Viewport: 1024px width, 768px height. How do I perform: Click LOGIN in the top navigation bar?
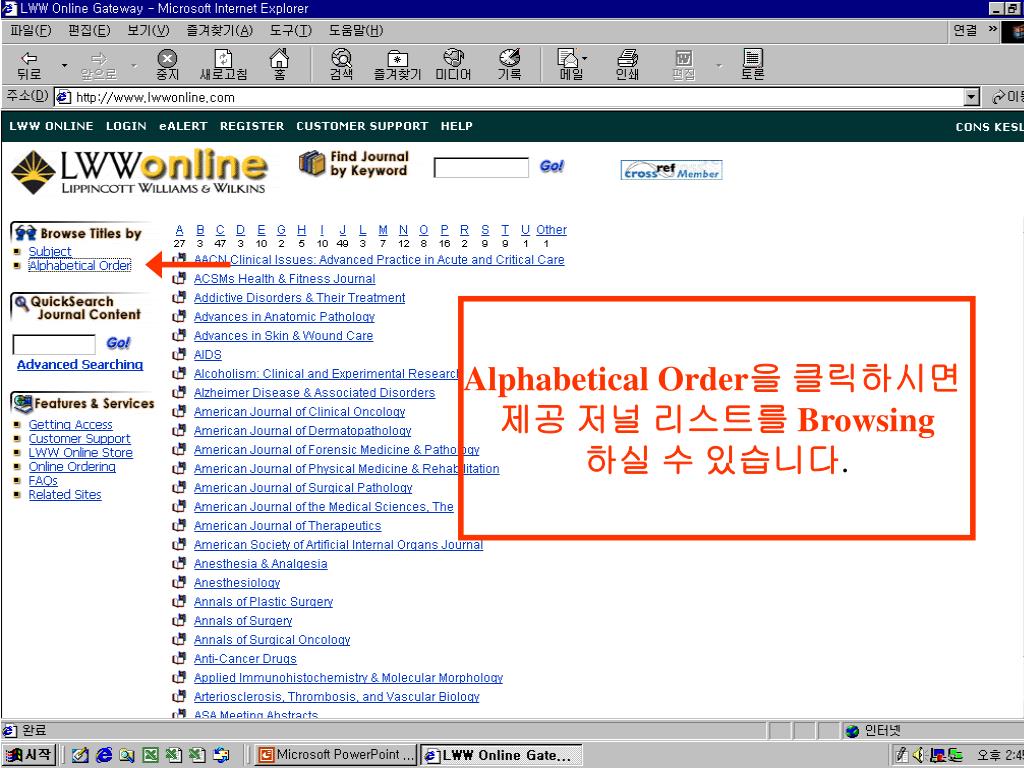[x=126, y=126]
